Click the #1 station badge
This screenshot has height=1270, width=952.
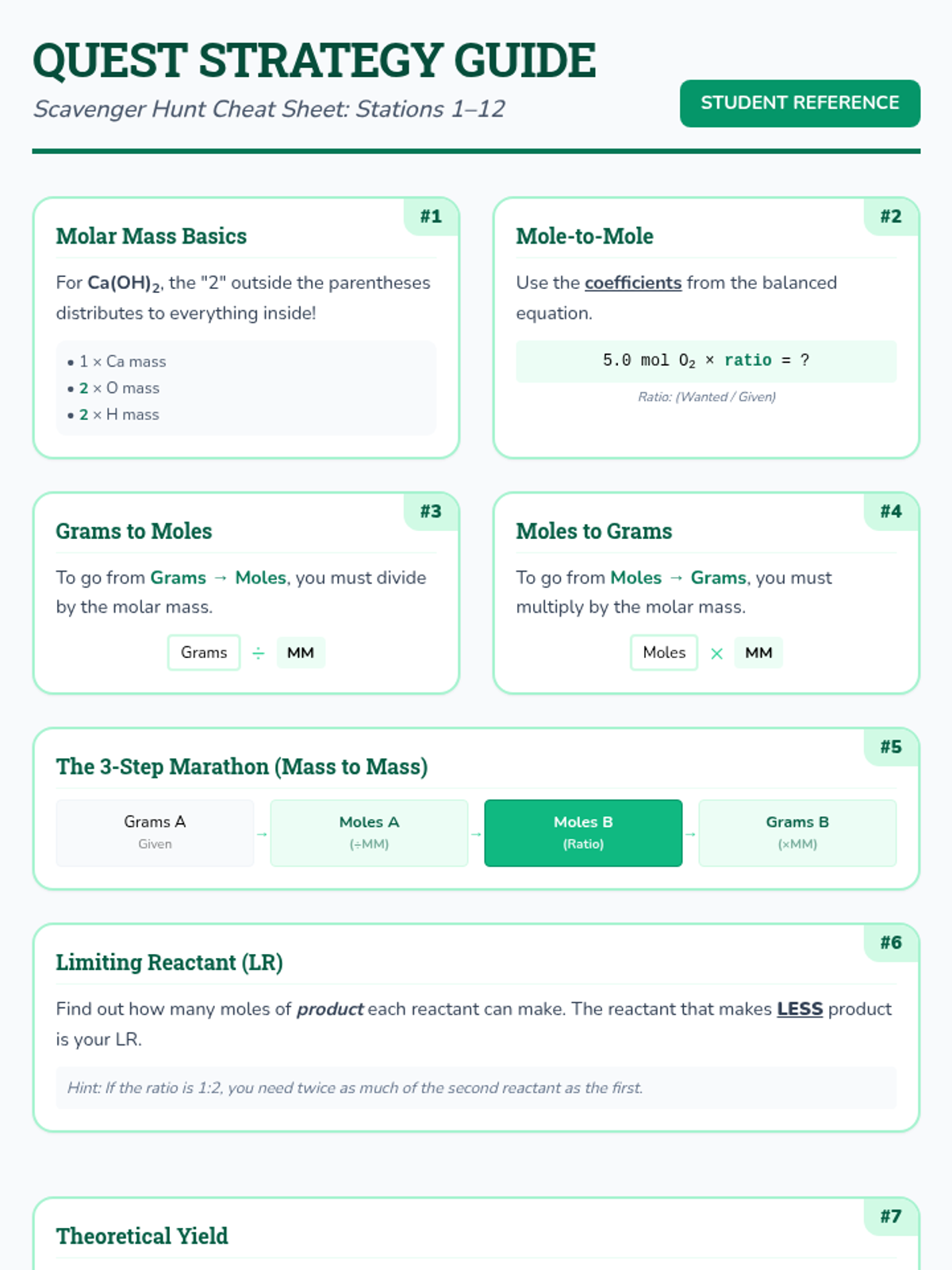tap(431, 216)
